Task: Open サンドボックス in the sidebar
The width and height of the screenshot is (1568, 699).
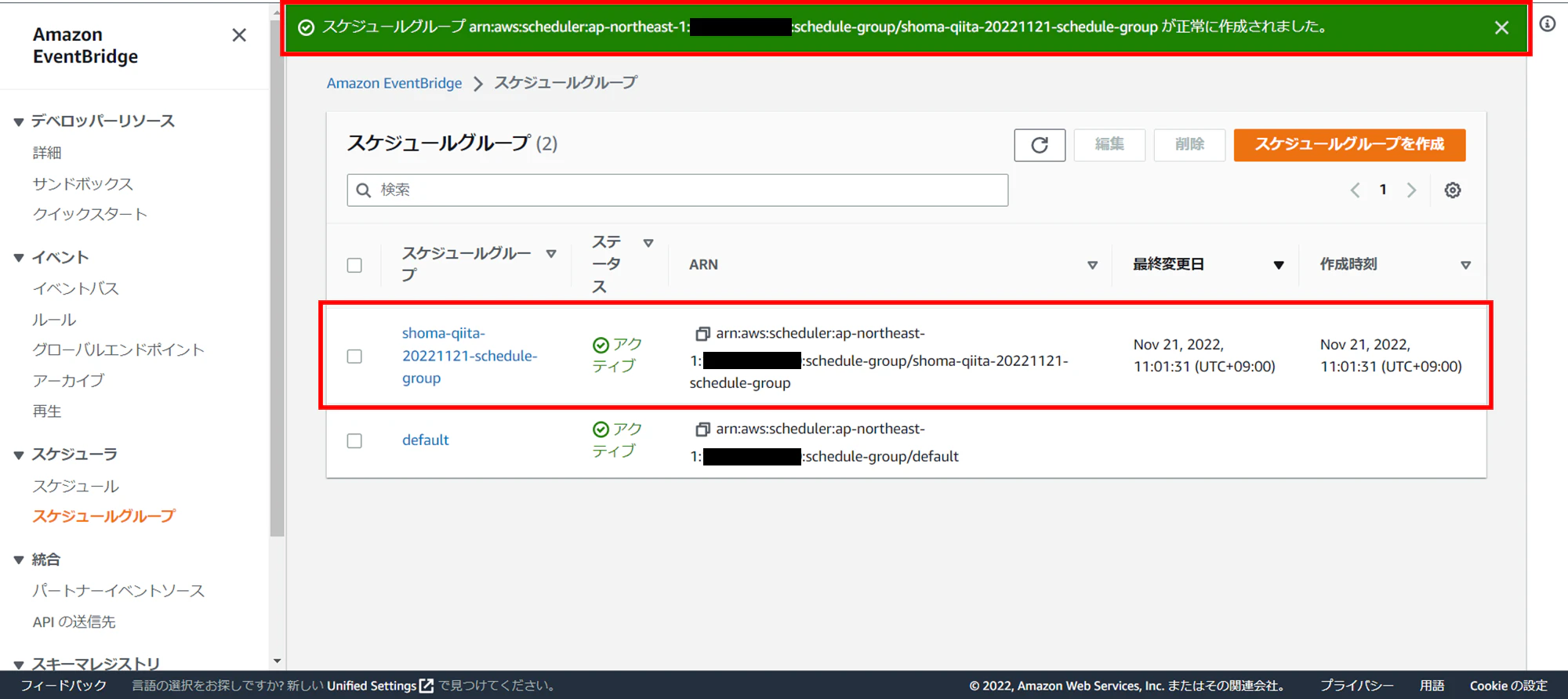Action: click(x=83, y=184)
